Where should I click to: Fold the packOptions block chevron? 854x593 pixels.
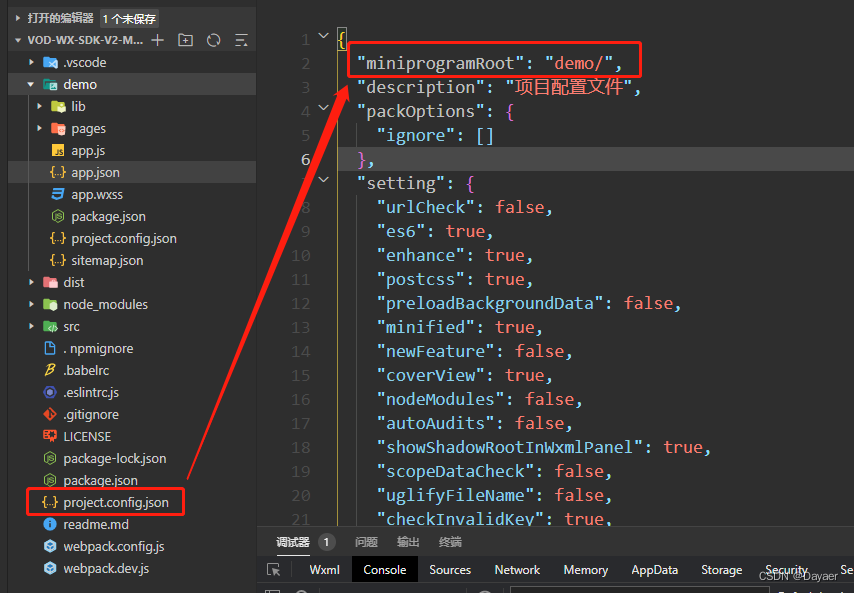324,107
